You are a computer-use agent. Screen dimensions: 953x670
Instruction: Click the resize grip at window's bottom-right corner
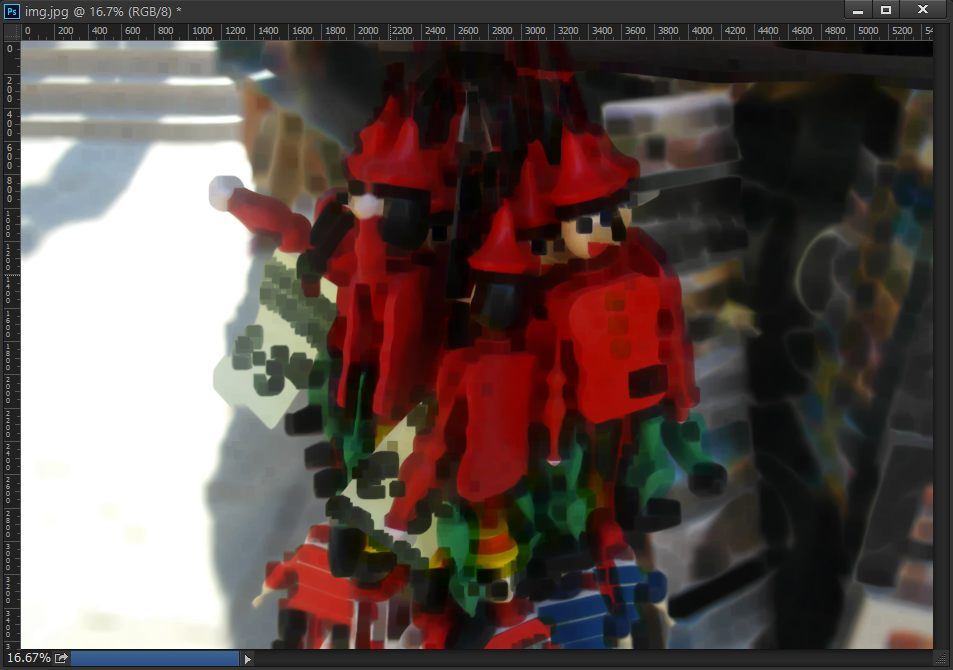(943, 658)
